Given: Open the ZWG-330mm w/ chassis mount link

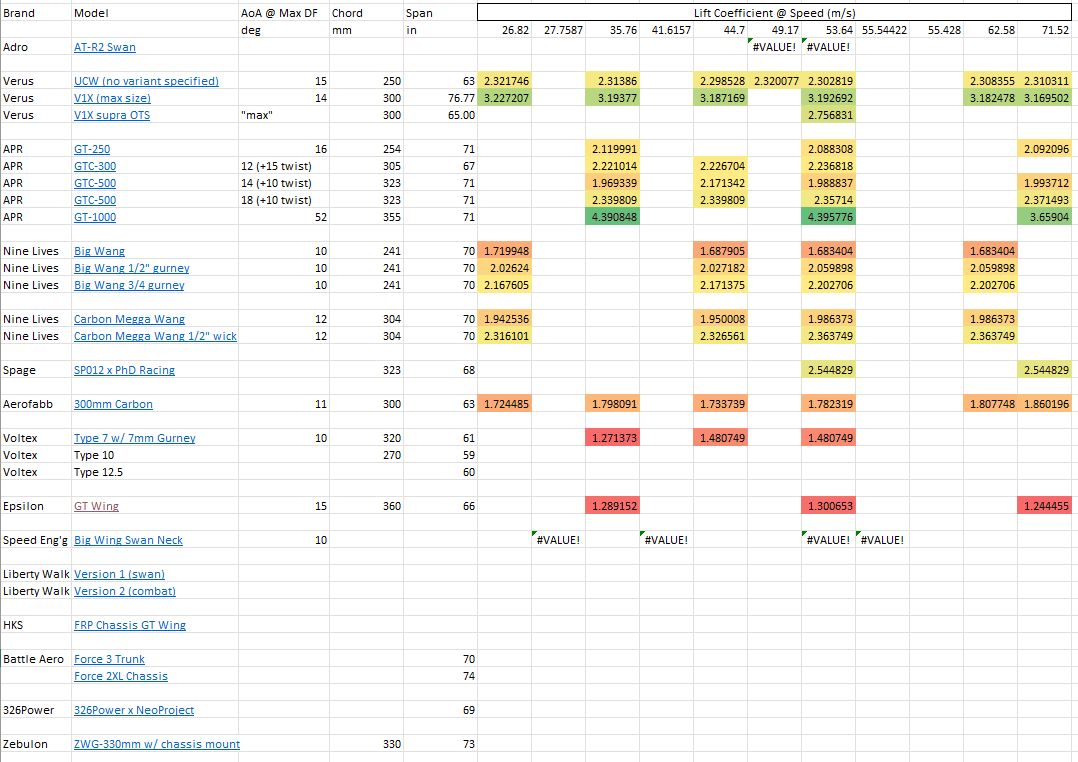Looking at the screenshot, I should click(x=157, y=744).
